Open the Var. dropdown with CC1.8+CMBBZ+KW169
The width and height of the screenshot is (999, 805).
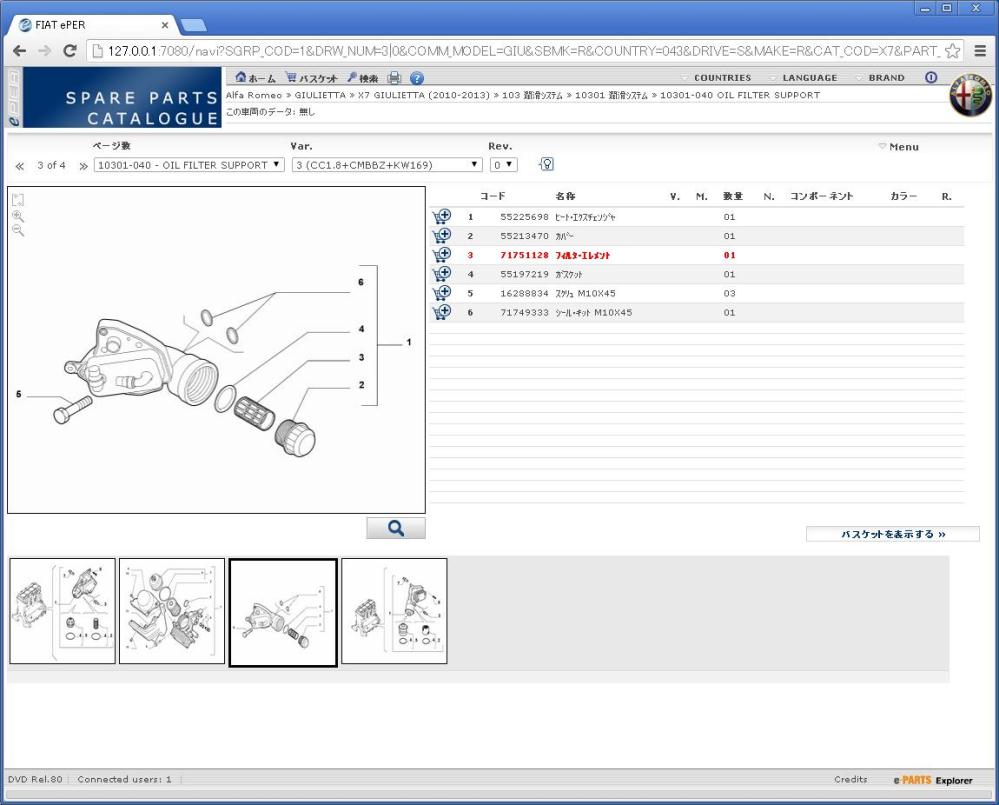(387, 165)
